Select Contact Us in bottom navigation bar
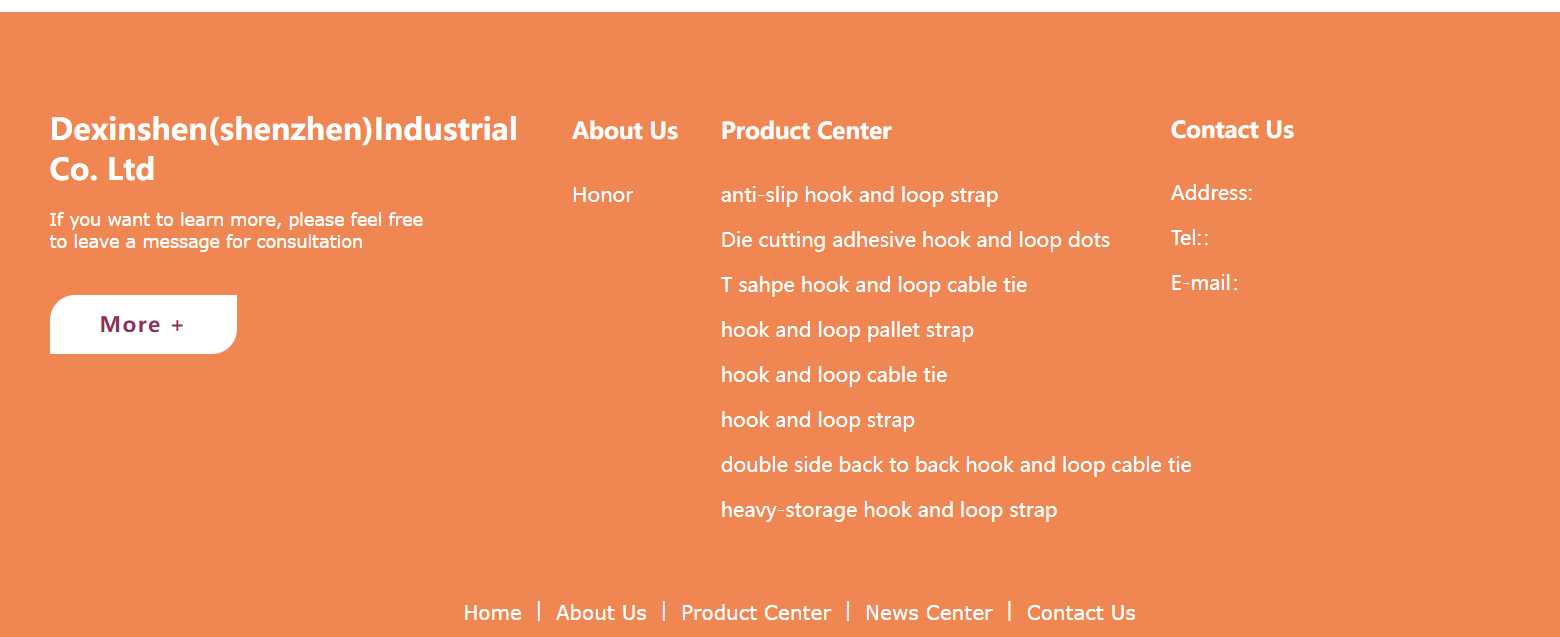 (1081, 613)
